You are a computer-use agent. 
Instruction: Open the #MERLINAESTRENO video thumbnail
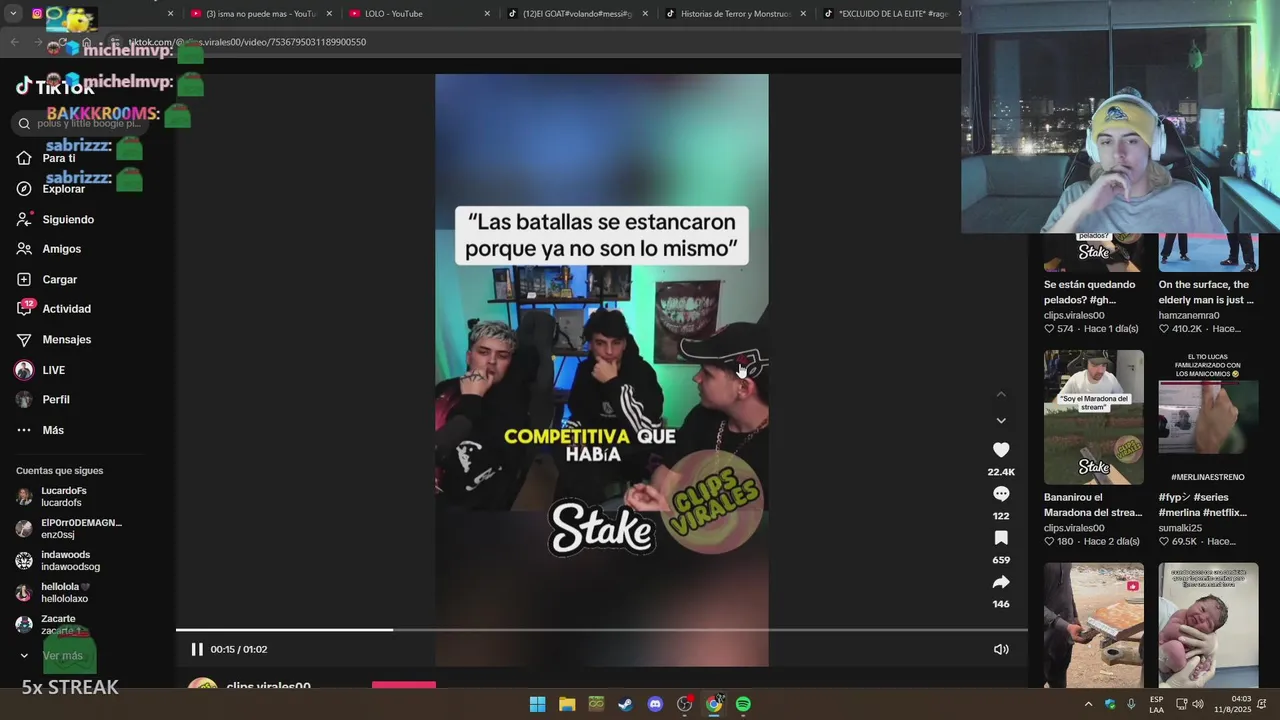pos(1208,417)
